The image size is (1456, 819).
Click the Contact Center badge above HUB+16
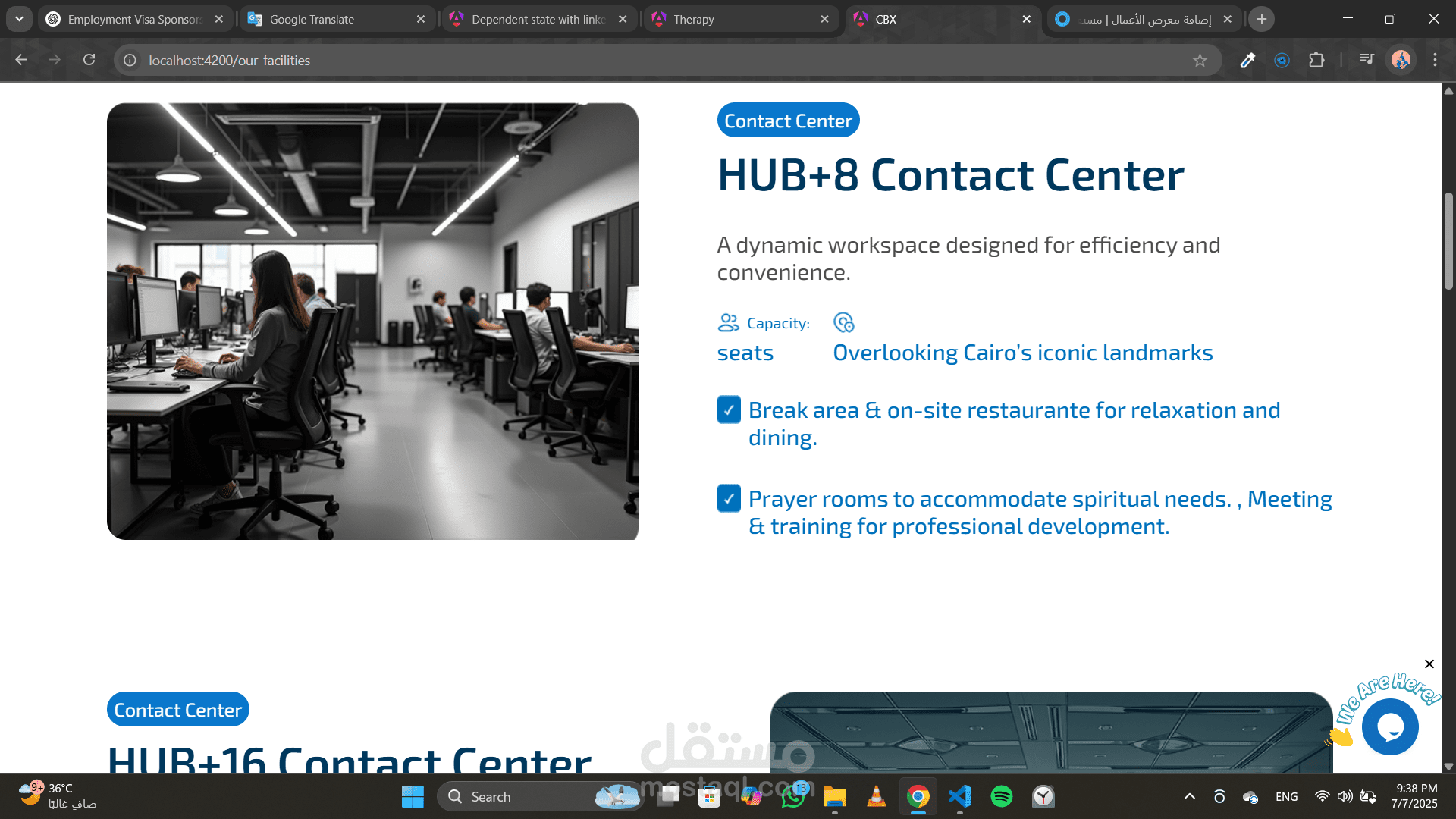pos(178,710)
